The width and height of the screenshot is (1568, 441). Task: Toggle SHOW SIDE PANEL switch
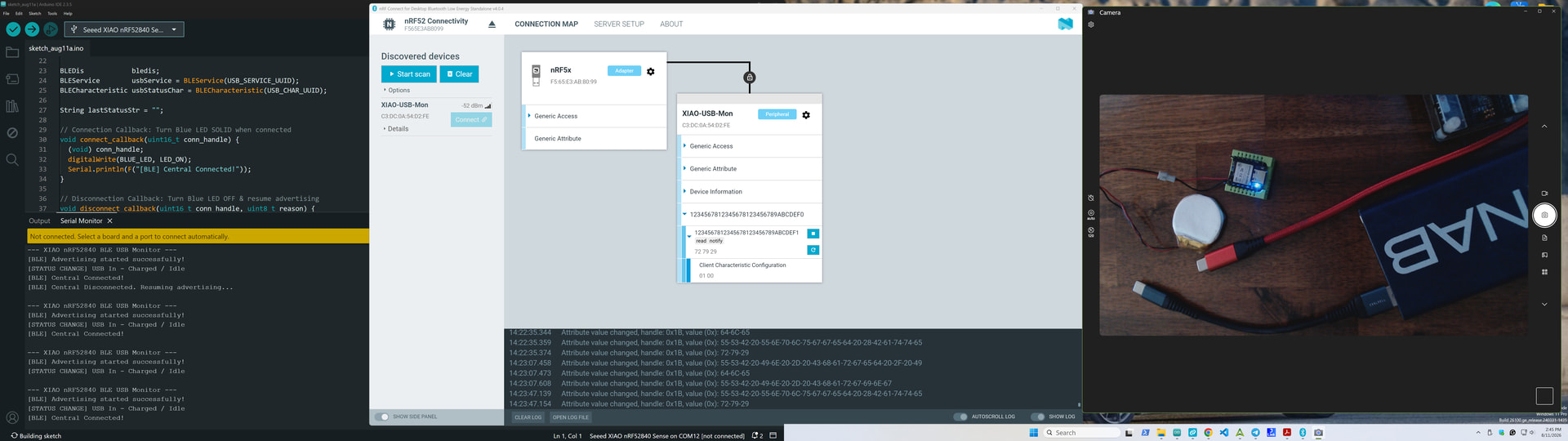point(382,416)
